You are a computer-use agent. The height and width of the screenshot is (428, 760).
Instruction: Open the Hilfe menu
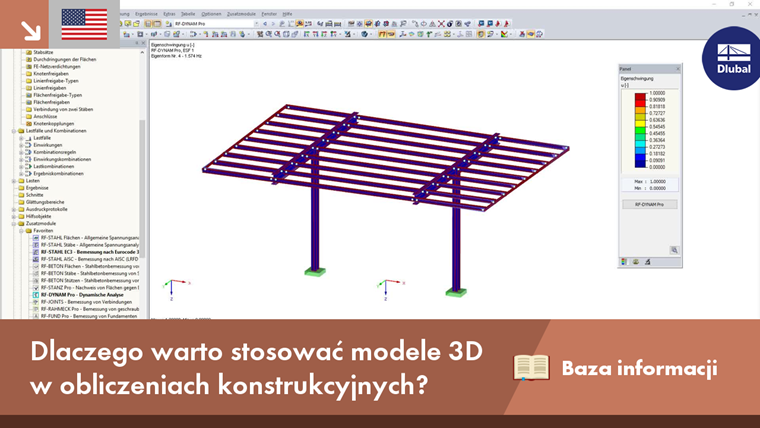pyautogui.click(x=287, y=14)
